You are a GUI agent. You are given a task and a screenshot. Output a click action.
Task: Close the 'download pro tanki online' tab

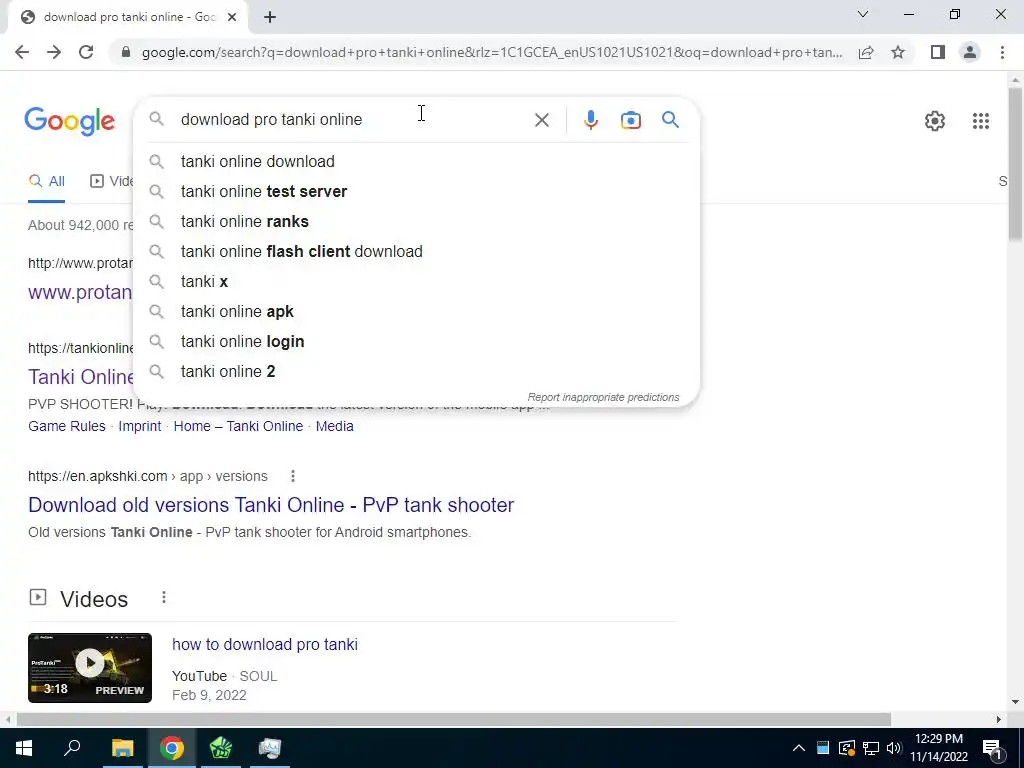point(232,18)
